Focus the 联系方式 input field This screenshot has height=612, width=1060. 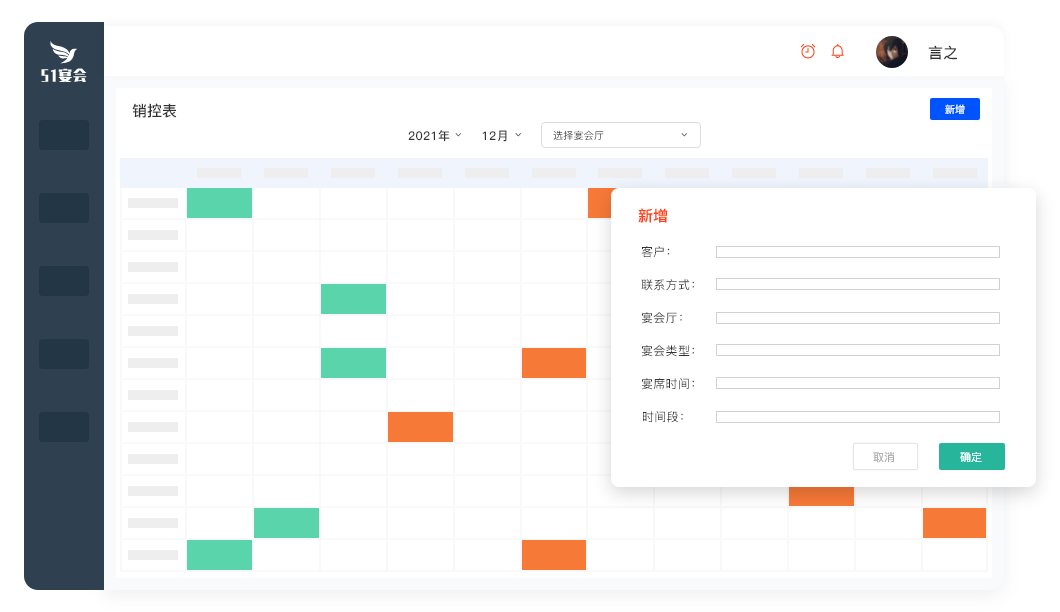click(x=857, y=285)
